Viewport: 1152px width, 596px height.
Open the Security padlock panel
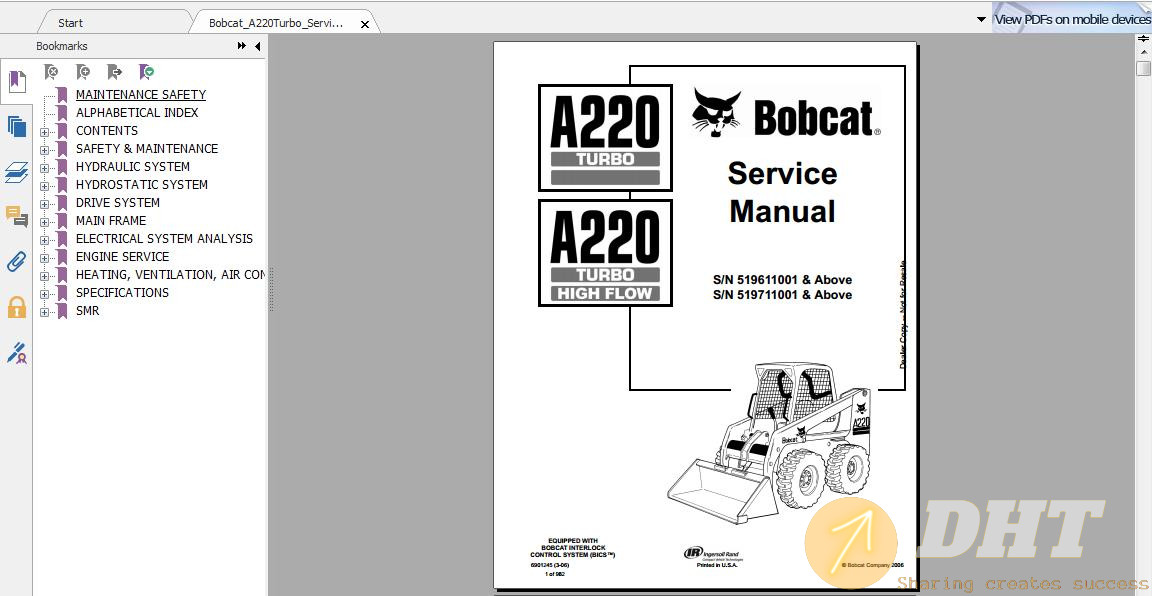click(17, 307)
